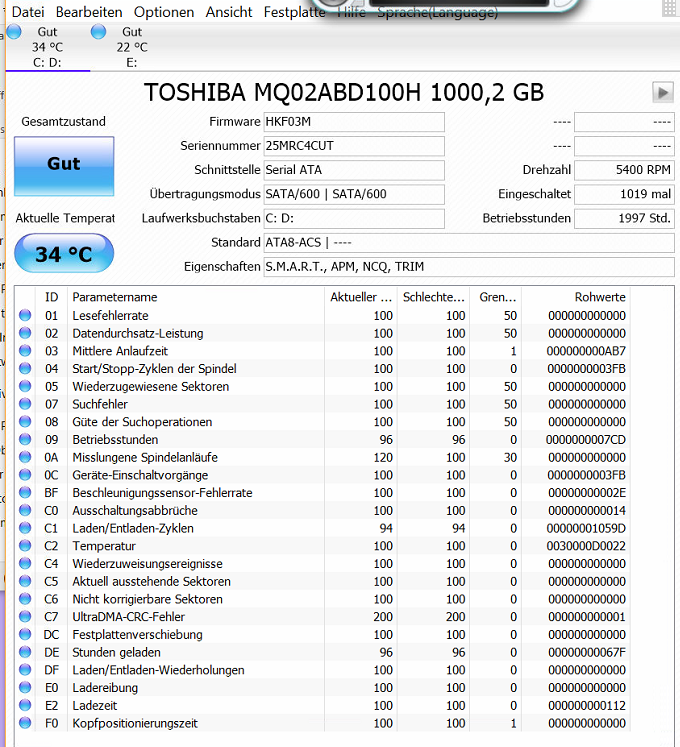680x747 pixels.
Task: Click the Gut health status button
Action: tap(64, 166)
